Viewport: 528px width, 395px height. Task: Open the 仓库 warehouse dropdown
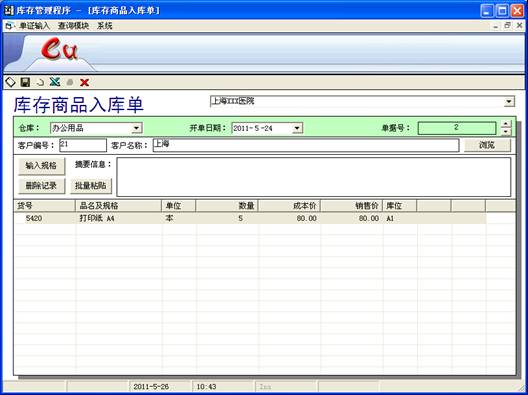(x=136, y=128)
